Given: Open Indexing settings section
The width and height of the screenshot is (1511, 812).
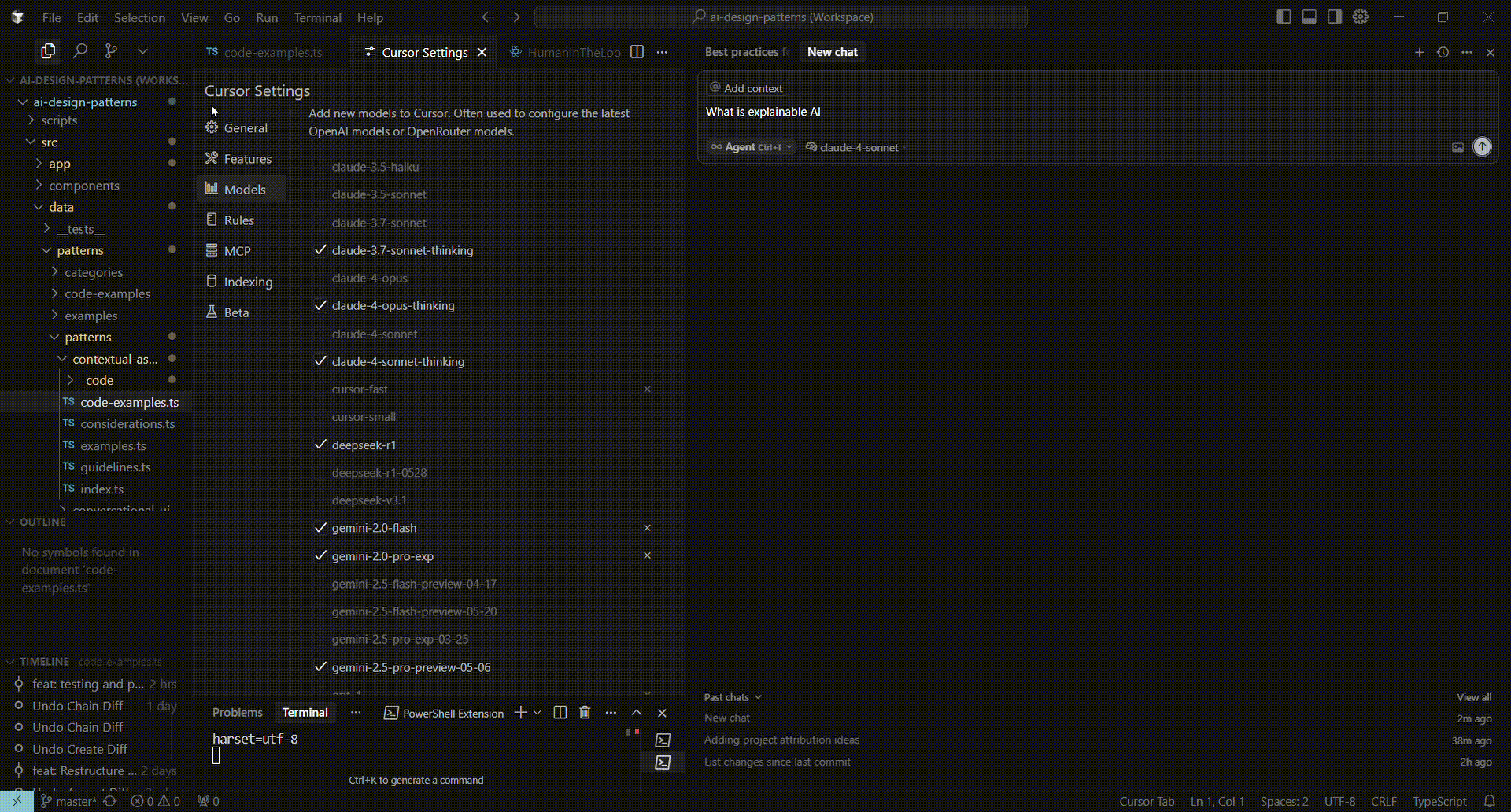Looking at the screenshot, I should pos(241,282).
